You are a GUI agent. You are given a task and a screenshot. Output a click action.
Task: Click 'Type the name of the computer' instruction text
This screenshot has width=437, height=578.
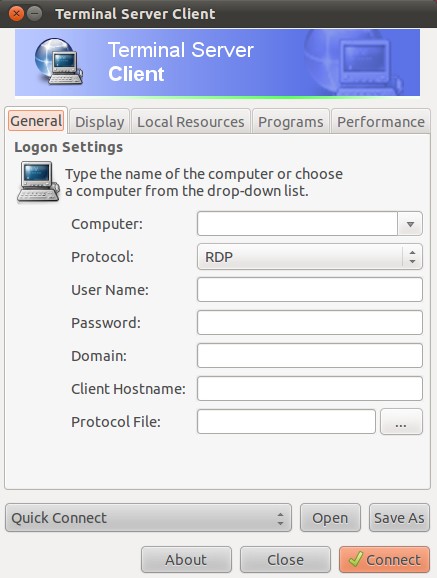204,182
